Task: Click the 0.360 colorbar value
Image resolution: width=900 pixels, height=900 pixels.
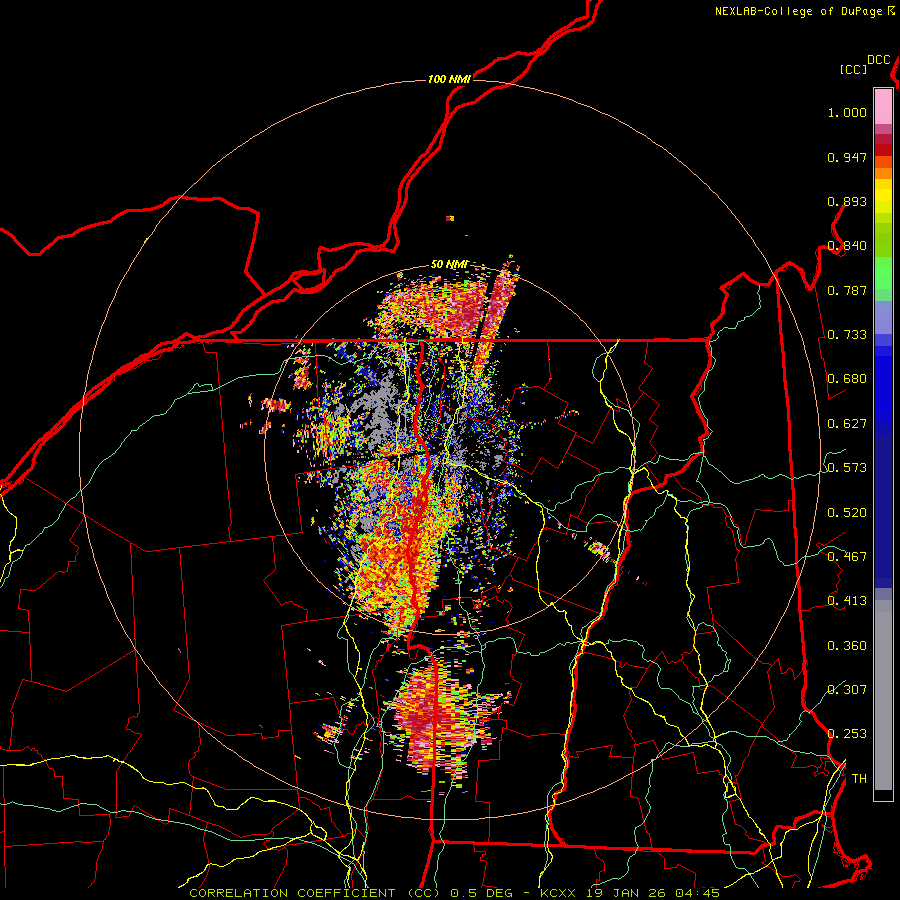Action: point(847,646)
